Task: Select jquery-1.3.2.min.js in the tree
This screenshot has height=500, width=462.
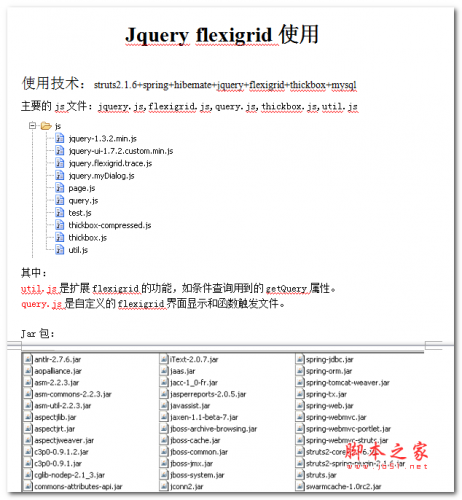Action: click(103, 139)
